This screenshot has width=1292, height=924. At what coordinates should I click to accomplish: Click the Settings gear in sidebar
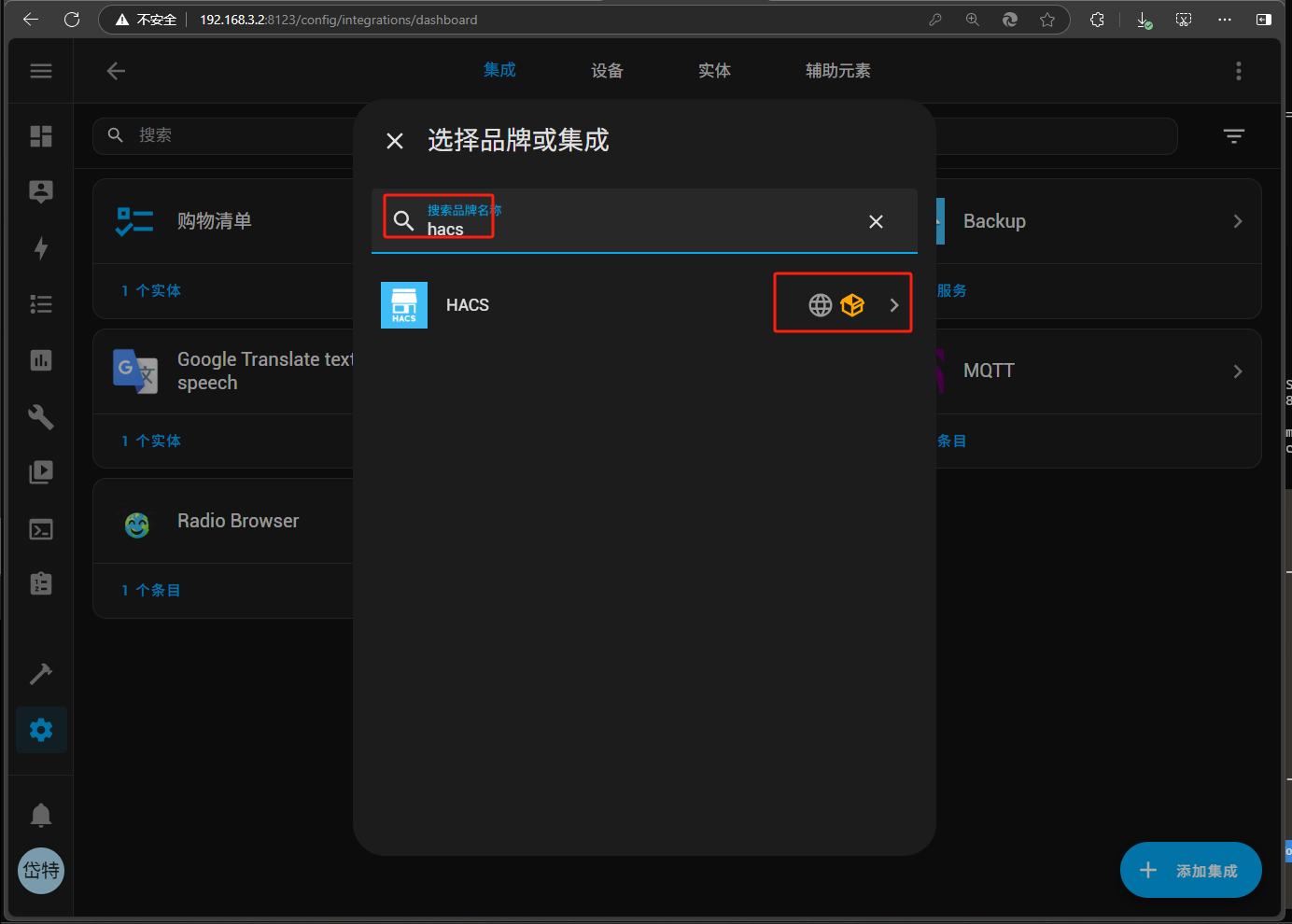pos(41,730)
